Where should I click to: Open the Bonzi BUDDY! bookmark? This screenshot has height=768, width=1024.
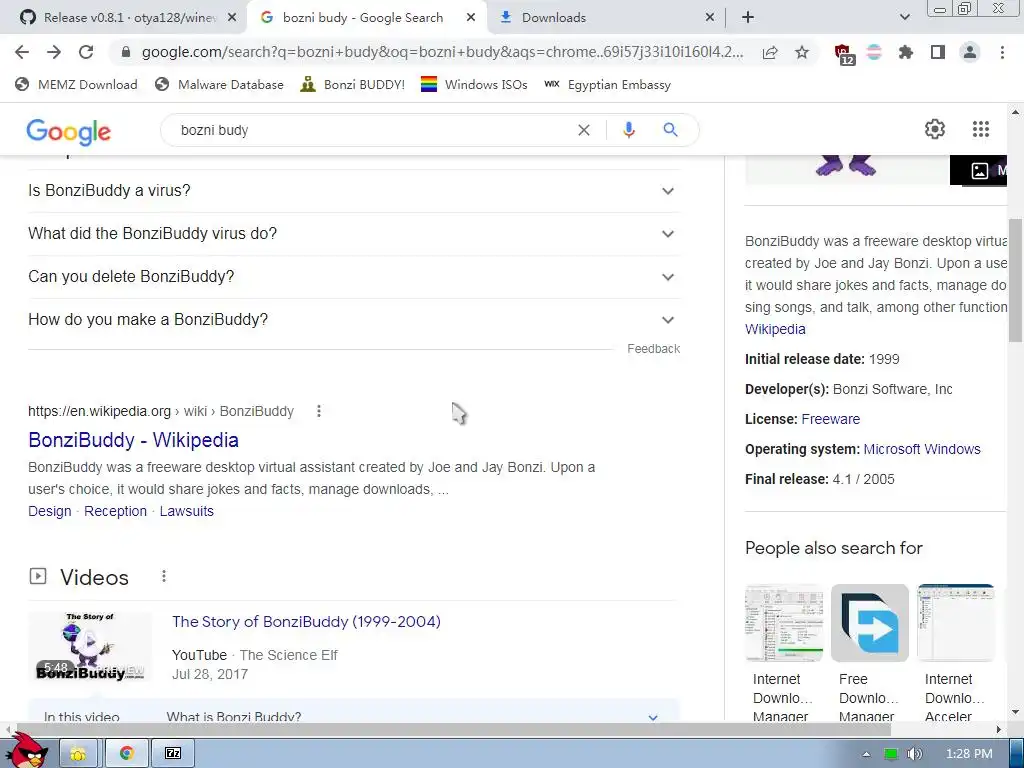353,84
